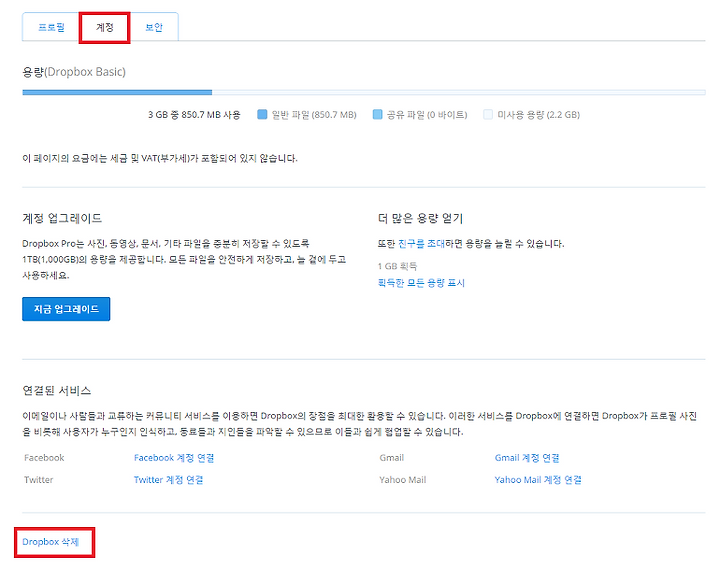Click the '3 GB 중 850.7 MB 사용' text

(194, 115)
